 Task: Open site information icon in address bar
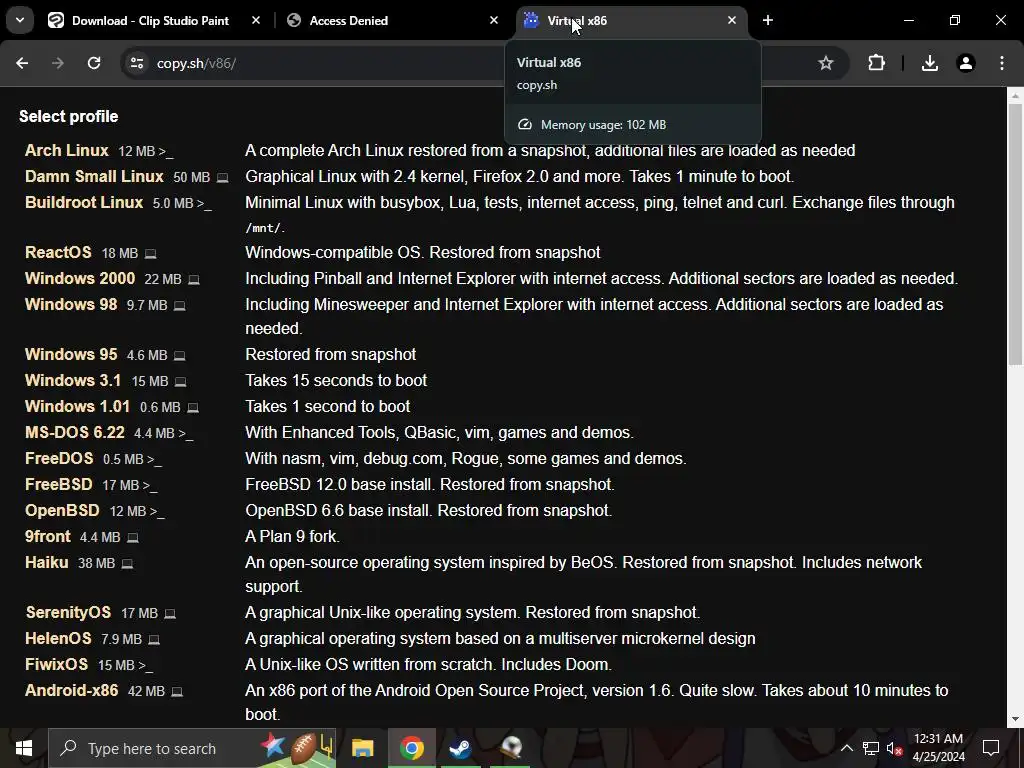(x=136, y=63)
